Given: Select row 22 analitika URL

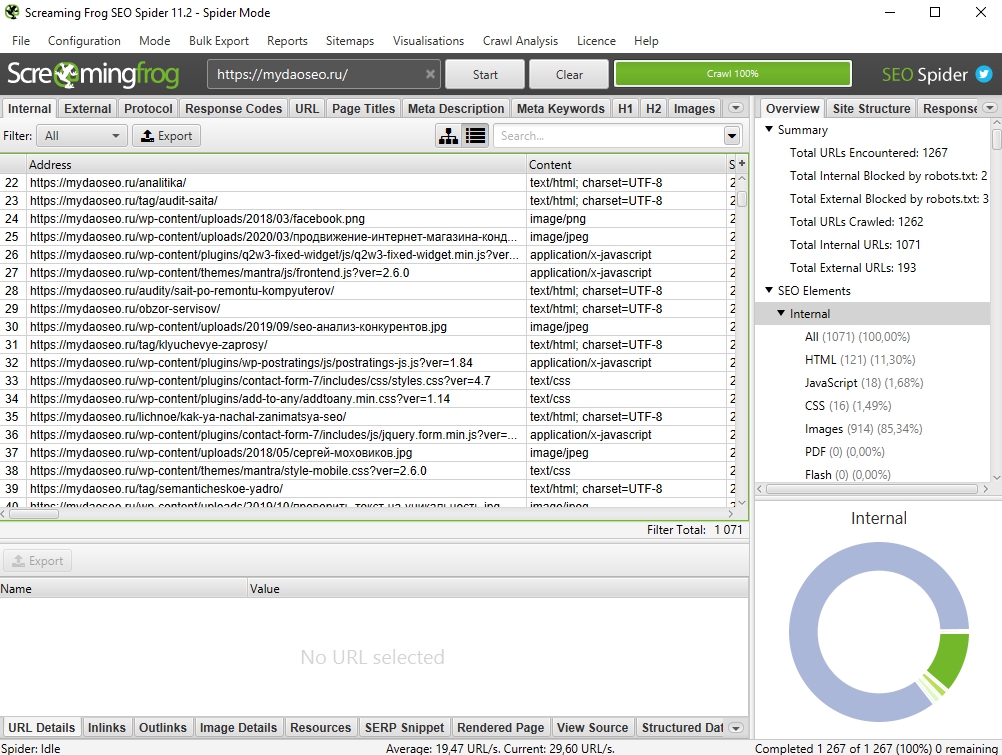Looking at the screenshot, I should pyautogui.click(x=368, y=182).
